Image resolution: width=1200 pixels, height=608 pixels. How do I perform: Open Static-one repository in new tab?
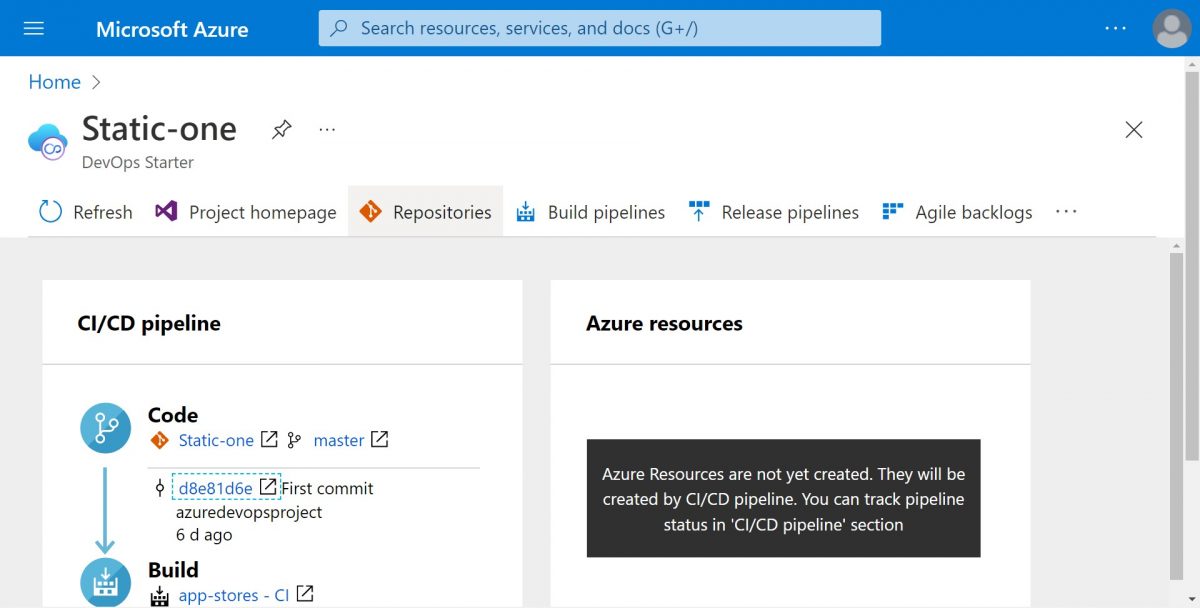tap(268, 440)
